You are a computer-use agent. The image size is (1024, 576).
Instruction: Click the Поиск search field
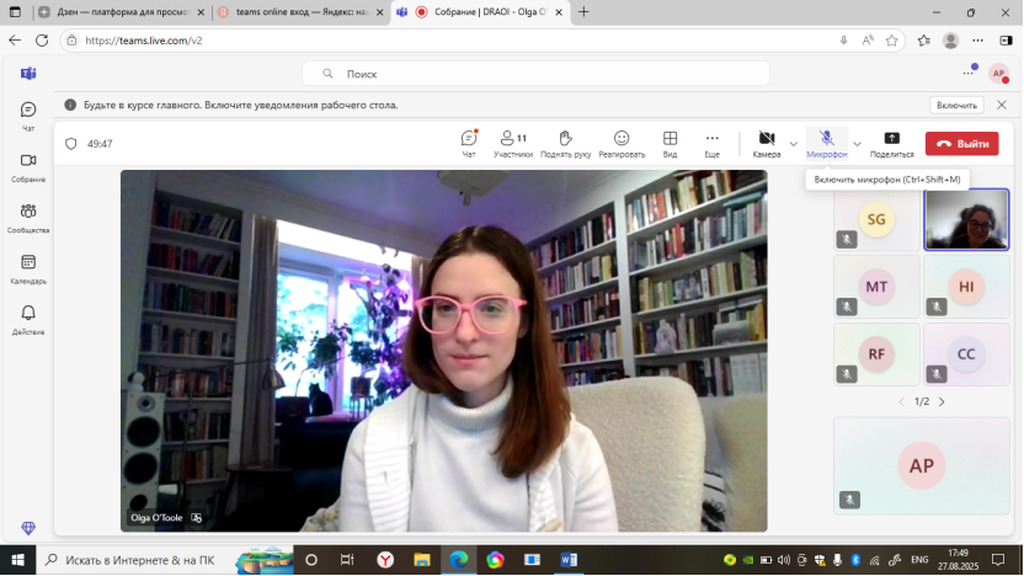[x=535, y=74]
